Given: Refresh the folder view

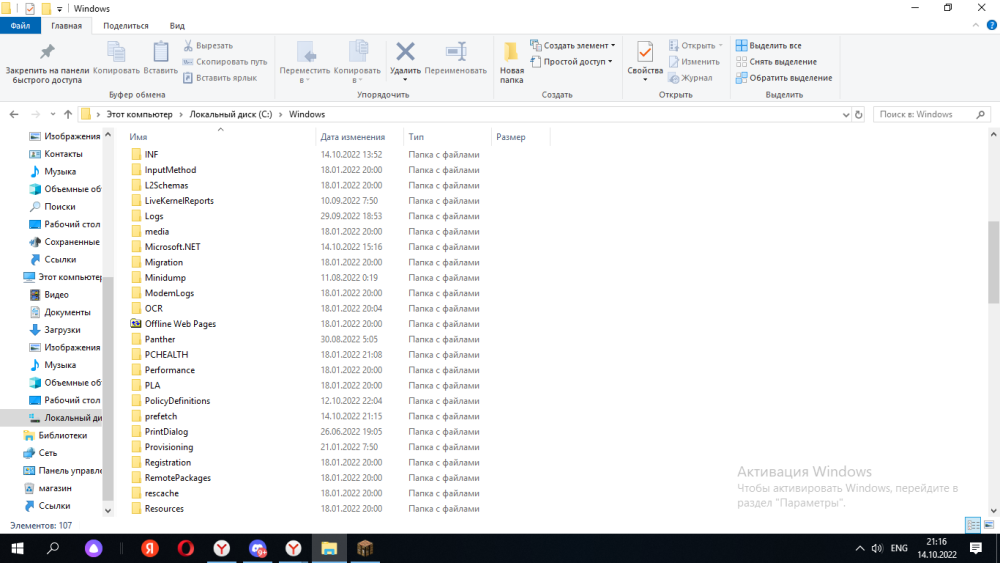Looking at the screenshot, I should click(858, 115).
